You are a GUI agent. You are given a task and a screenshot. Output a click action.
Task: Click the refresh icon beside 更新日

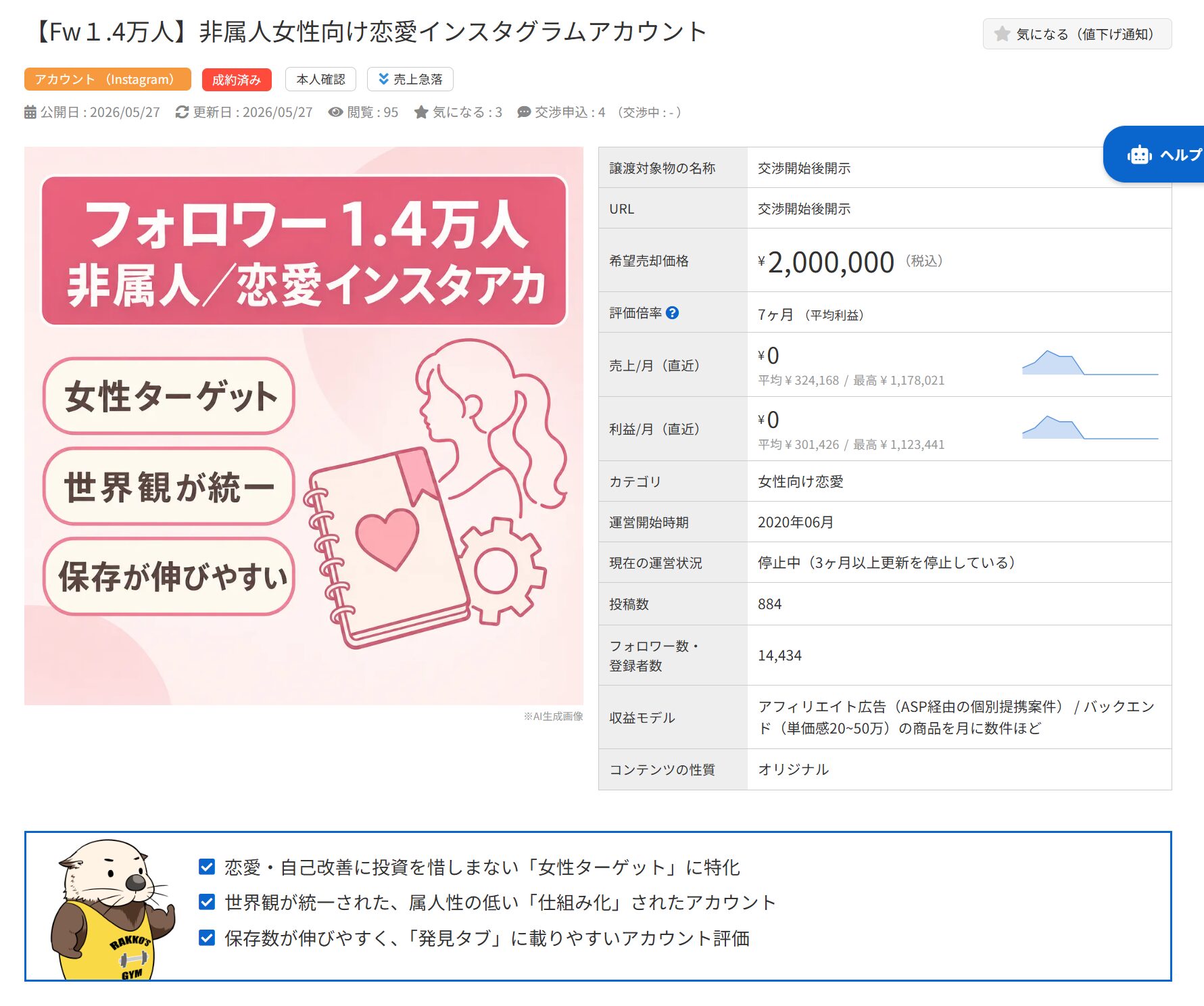pyautogui.click(x=182, y=112)
